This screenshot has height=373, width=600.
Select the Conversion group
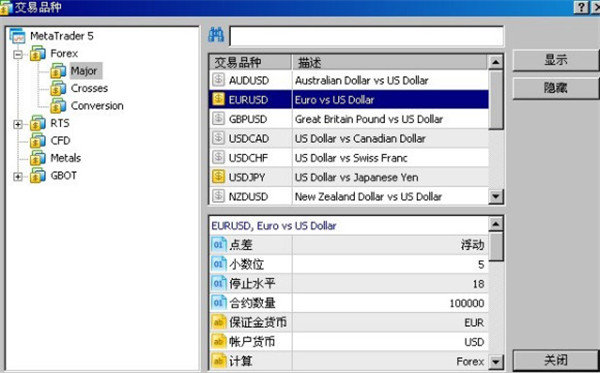coord(97,106)
